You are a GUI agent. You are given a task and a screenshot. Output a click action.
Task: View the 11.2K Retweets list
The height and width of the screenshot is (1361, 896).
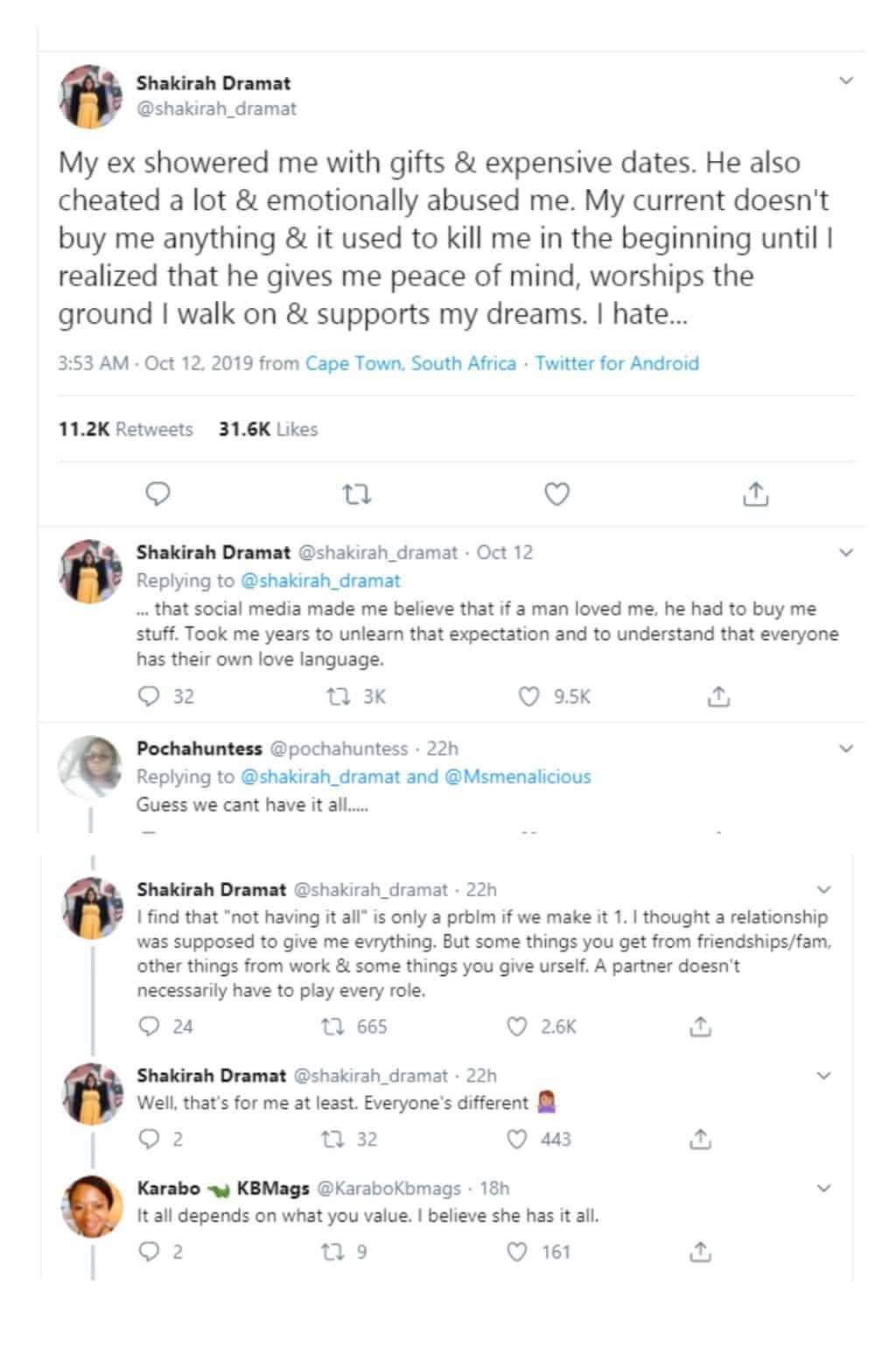tap(125, 429)
